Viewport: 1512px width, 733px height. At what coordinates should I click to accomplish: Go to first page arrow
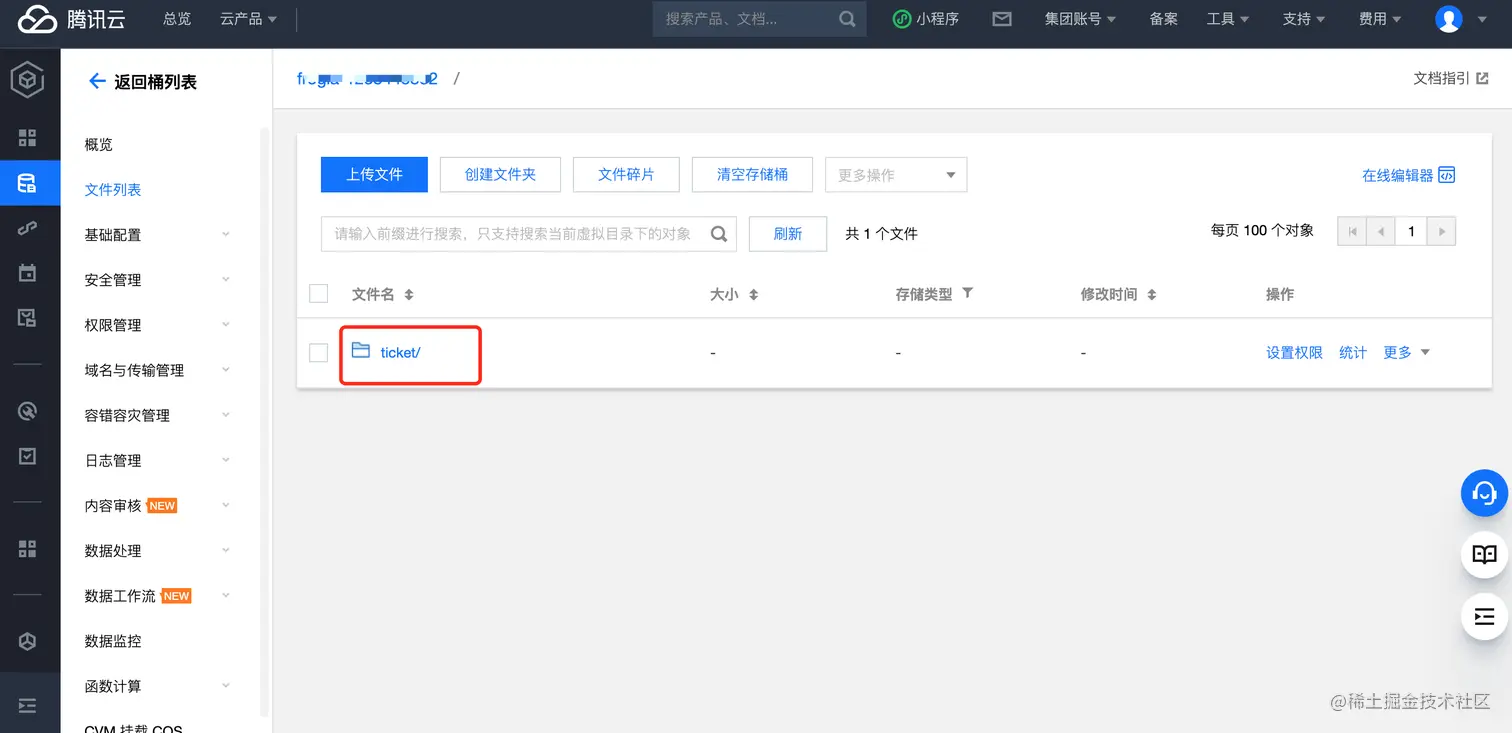1352,231
